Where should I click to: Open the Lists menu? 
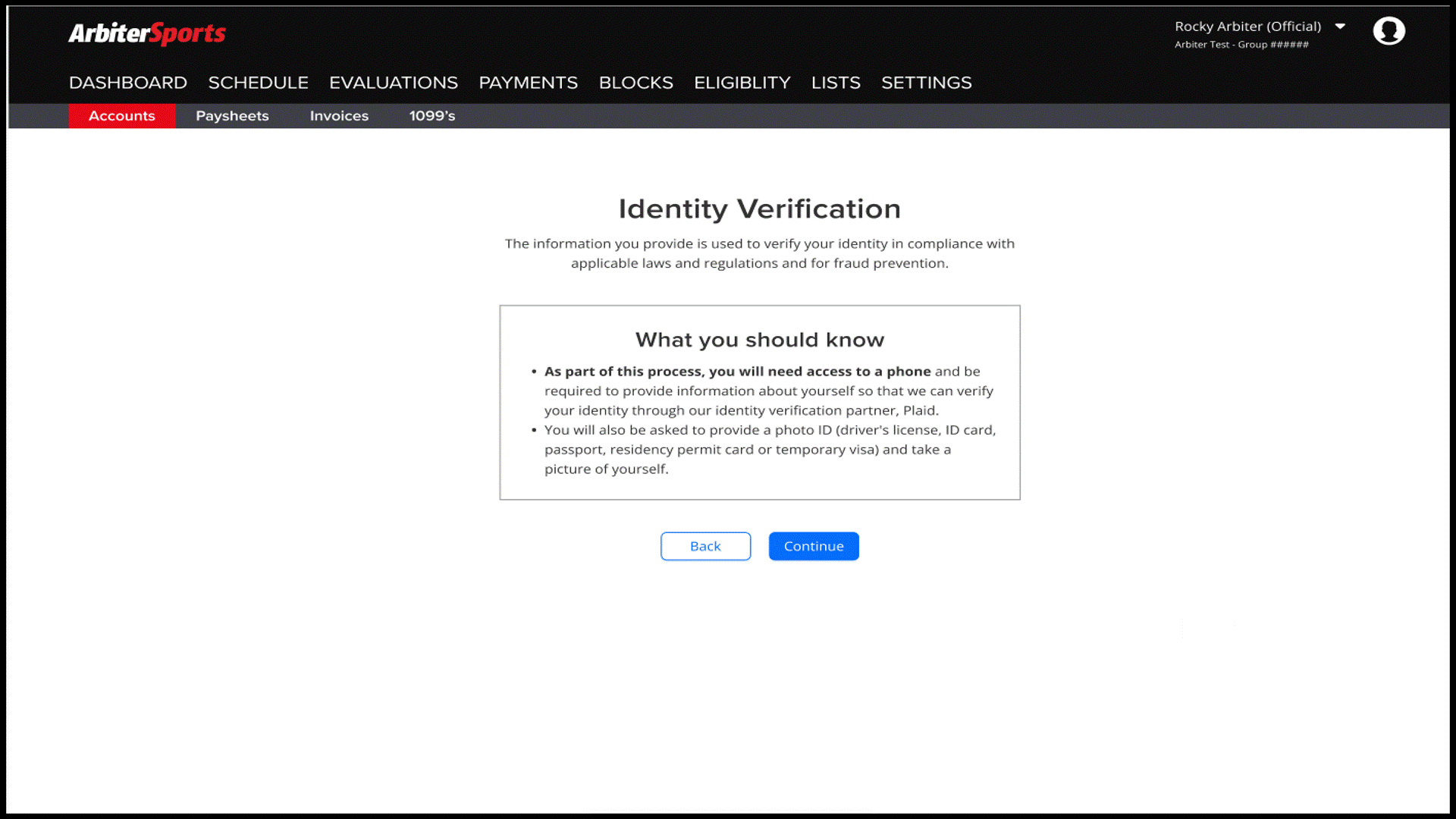tap(836, 83)
